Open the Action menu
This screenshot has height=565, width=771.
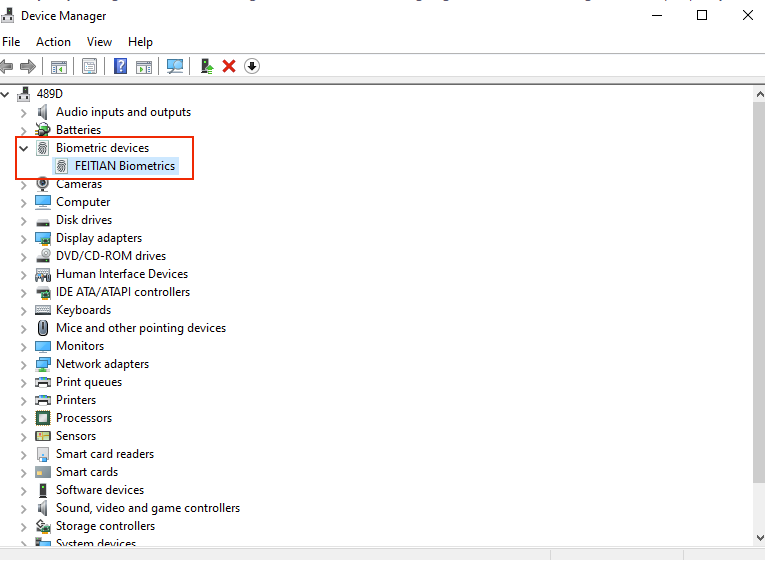coord(53,42)
